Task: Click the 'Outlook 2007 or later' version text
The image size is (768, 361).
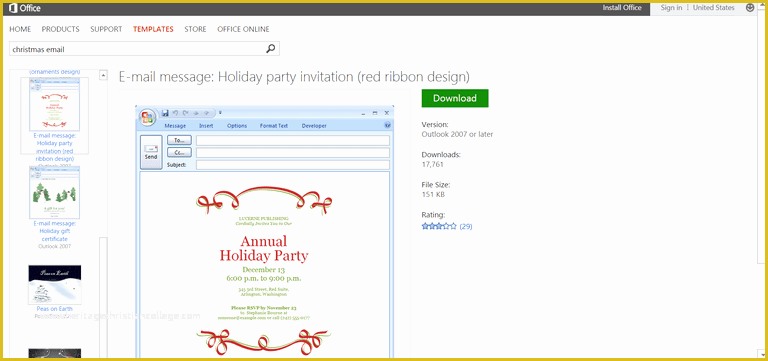Action: tap(457, 134)
